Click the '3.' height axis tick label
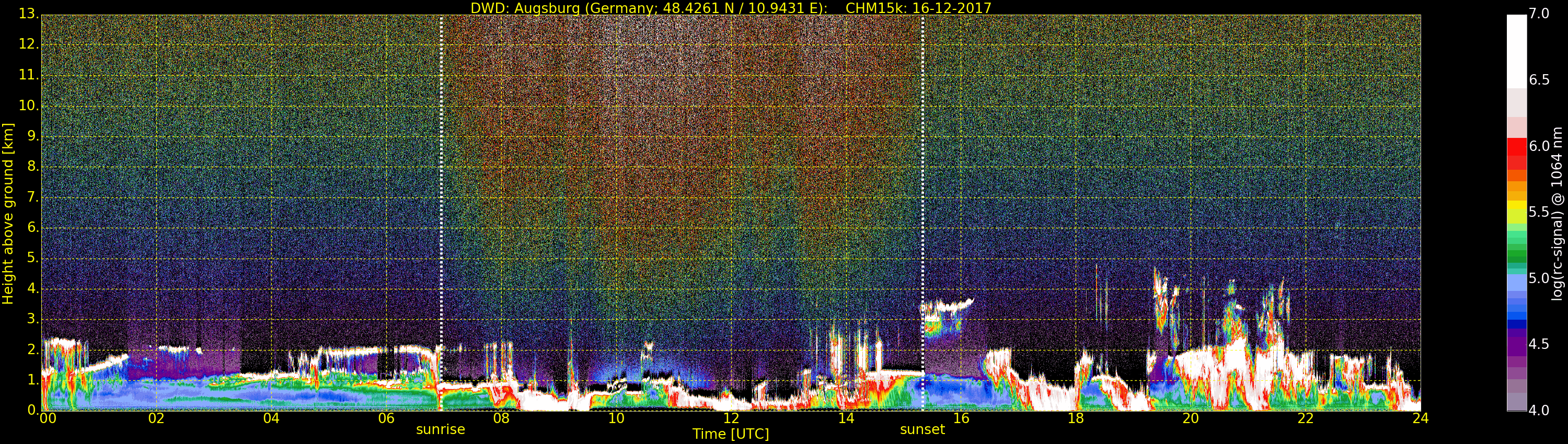Viewport: 1568px width, 444px height. coord(33,319)
